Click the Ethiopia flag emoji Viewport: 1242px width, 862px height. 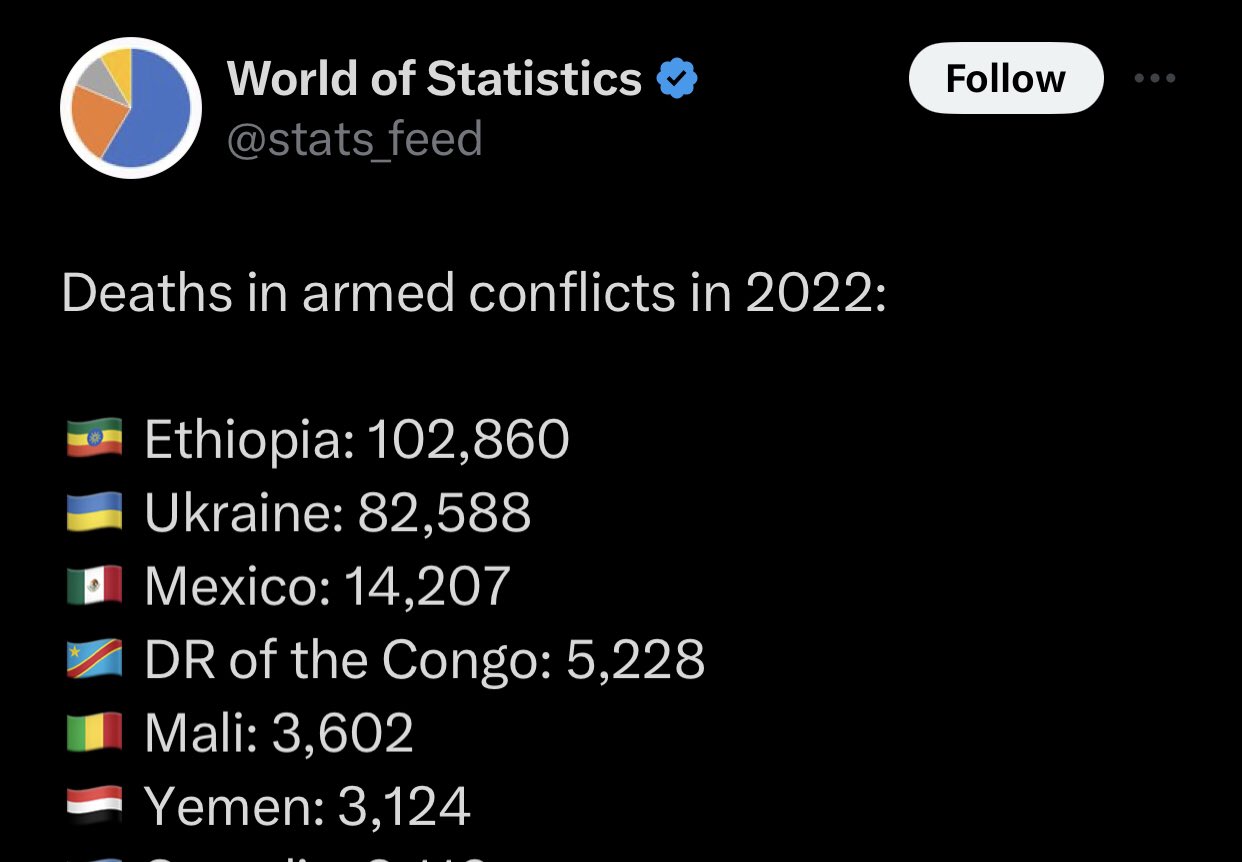click(x=94, y=439)
